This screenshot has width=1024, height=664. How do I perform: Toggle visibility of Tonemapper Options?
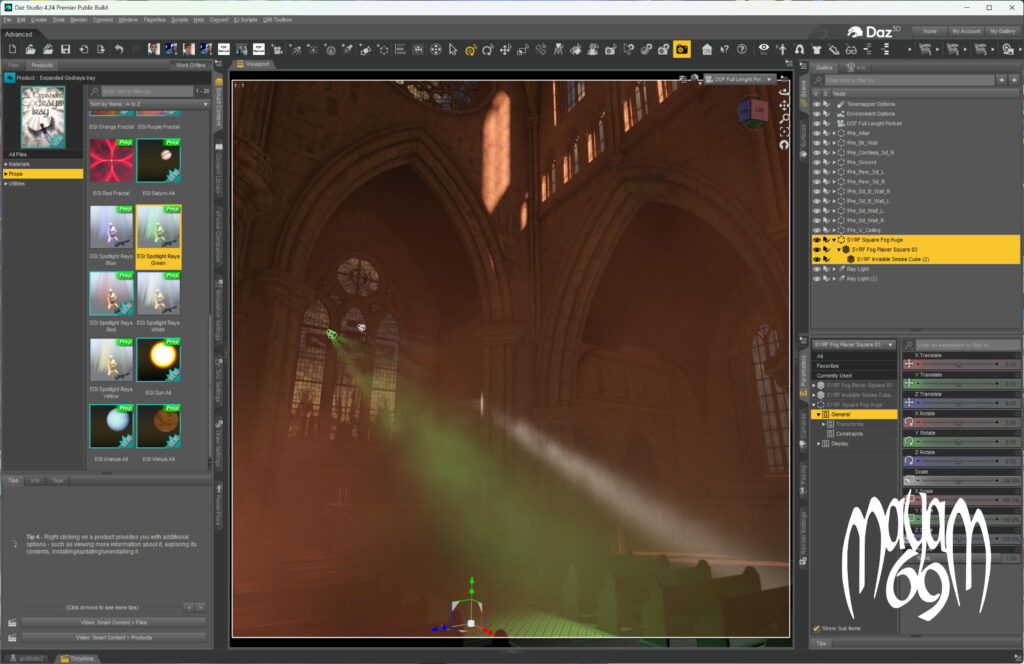pyautogui.click(x=816, y=104)
